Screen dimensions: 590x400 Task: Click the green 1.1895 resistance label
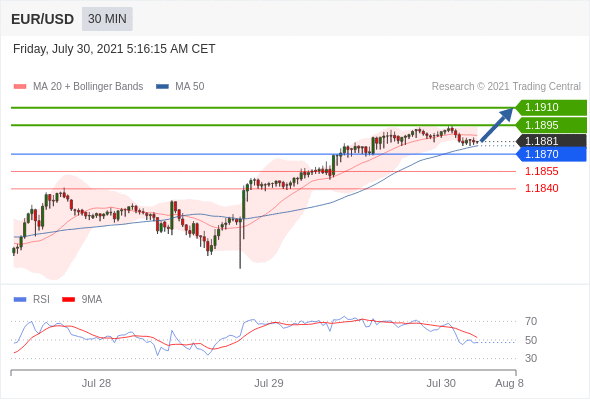click(551, 125)
